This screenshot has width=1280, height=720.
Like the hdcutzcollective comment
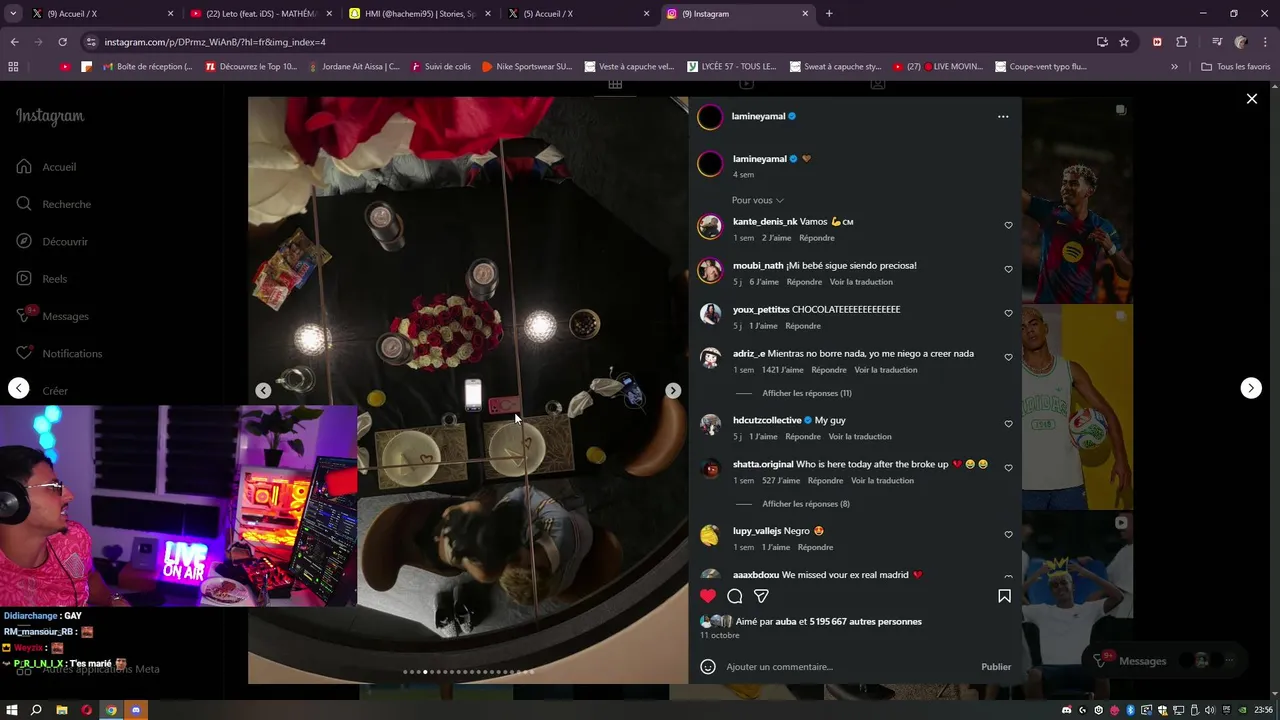click(1008, 424)
